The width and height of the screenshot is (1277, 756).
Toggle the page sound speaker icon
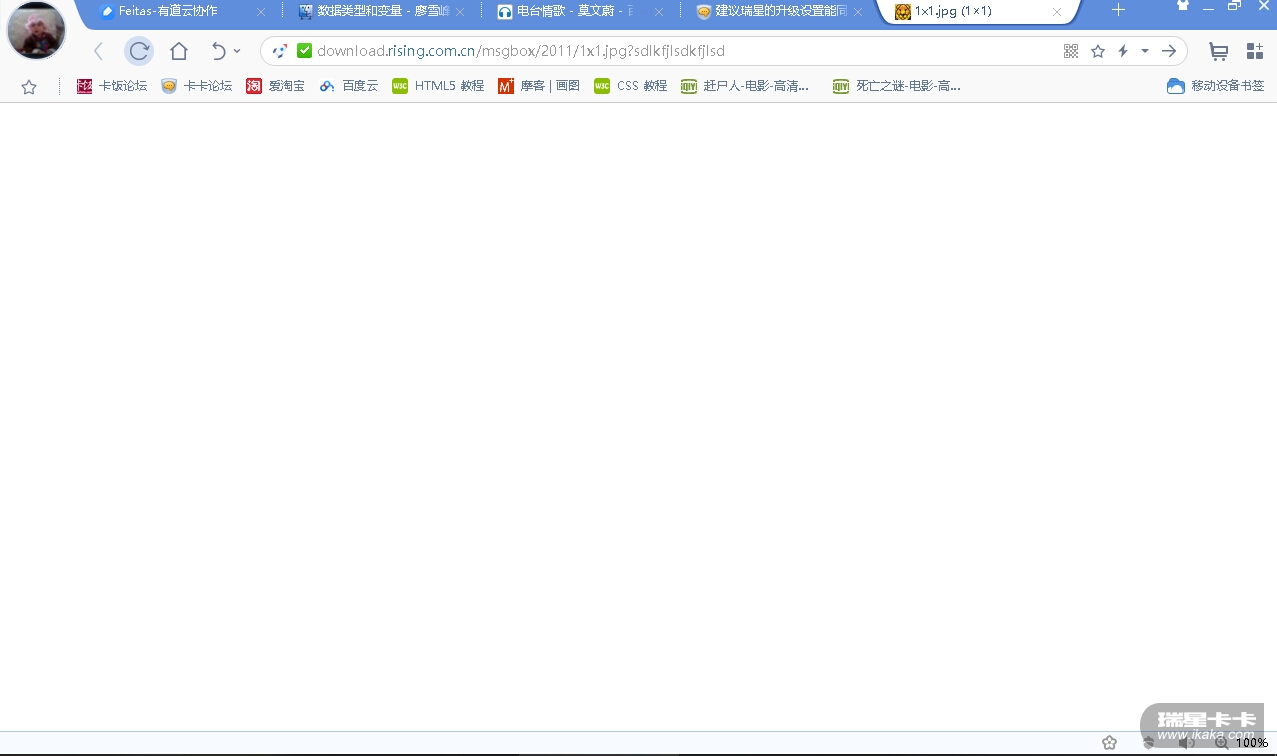coord(1186,742)
